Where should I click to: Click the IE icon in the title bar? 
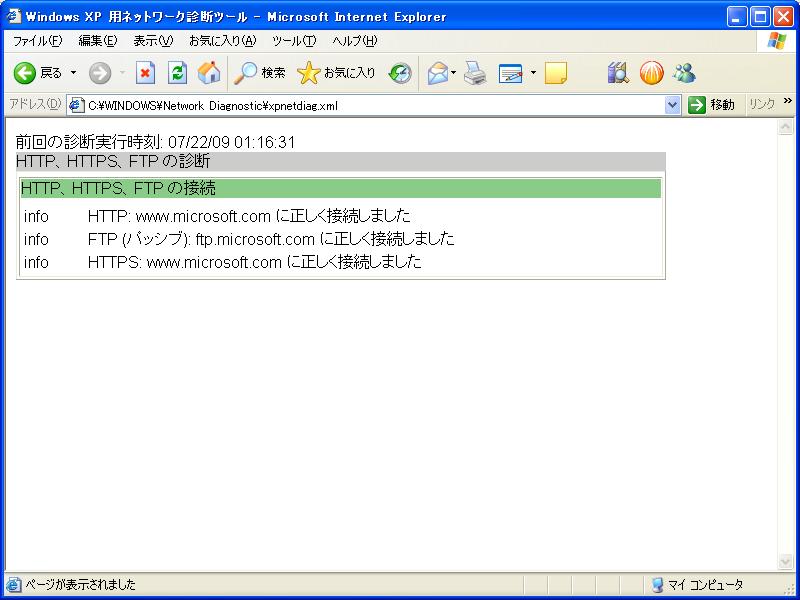(x=14, y=16)
